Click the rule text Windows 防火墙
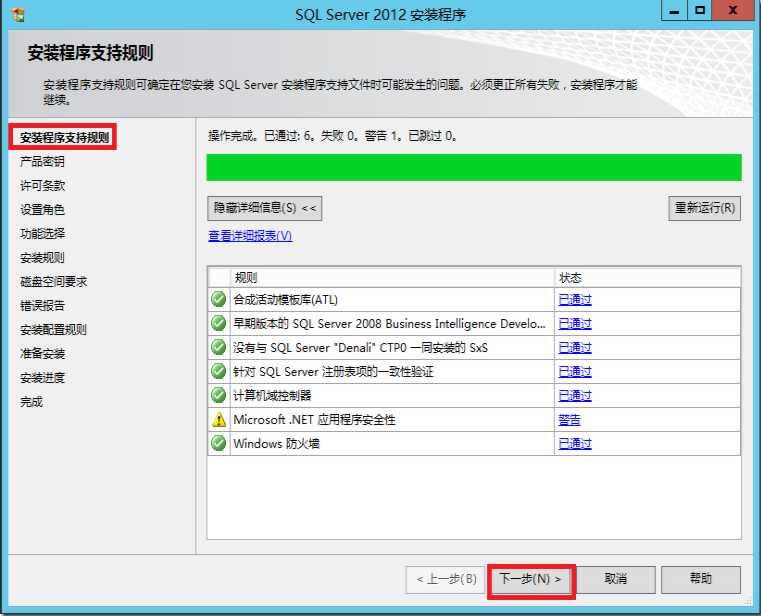761x616 pixels. pyautogui.click(x=276, y=444)
